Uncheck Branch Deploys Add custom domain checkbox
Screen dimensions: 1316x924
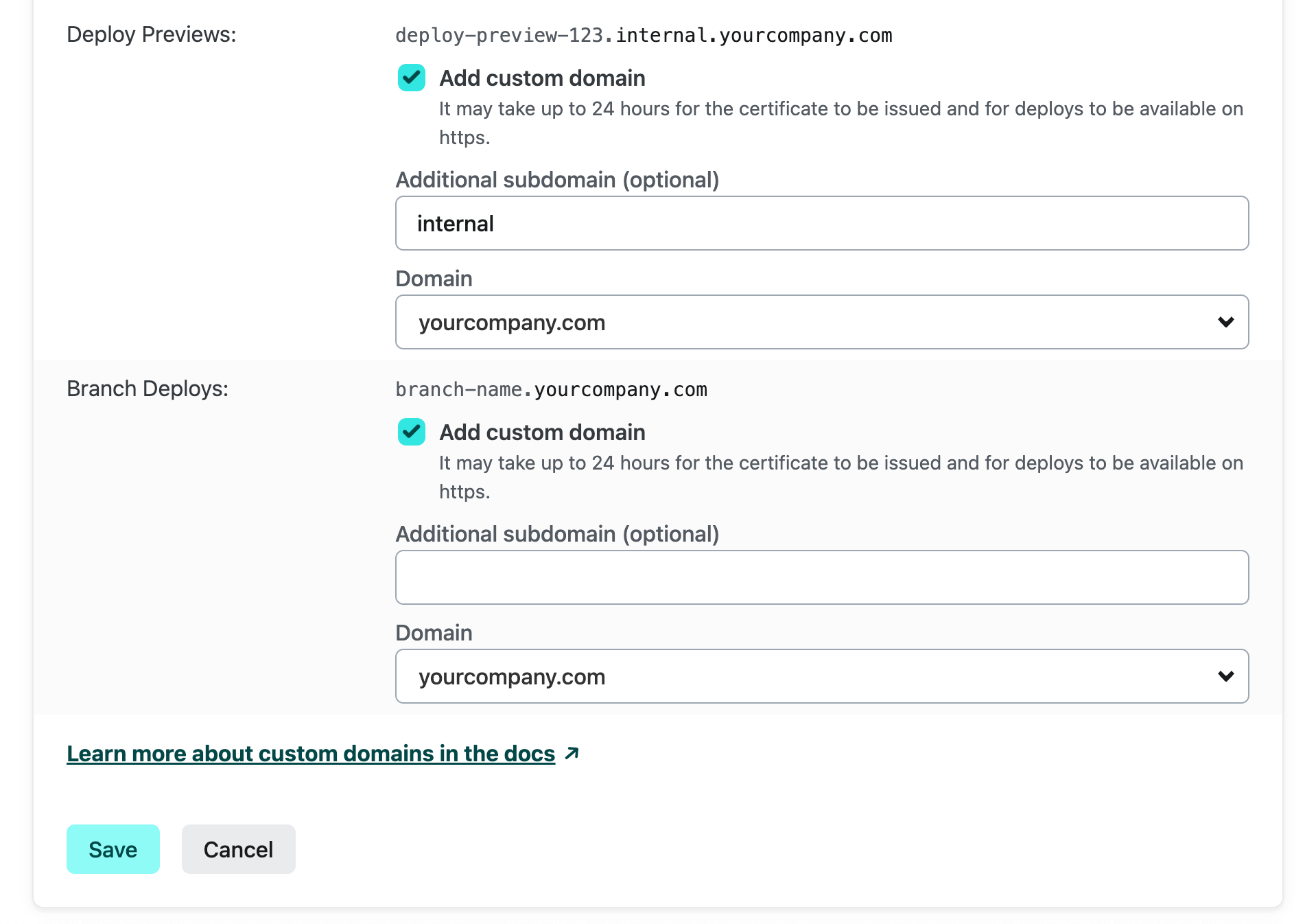pyautogui.click(x=412, y=432)
